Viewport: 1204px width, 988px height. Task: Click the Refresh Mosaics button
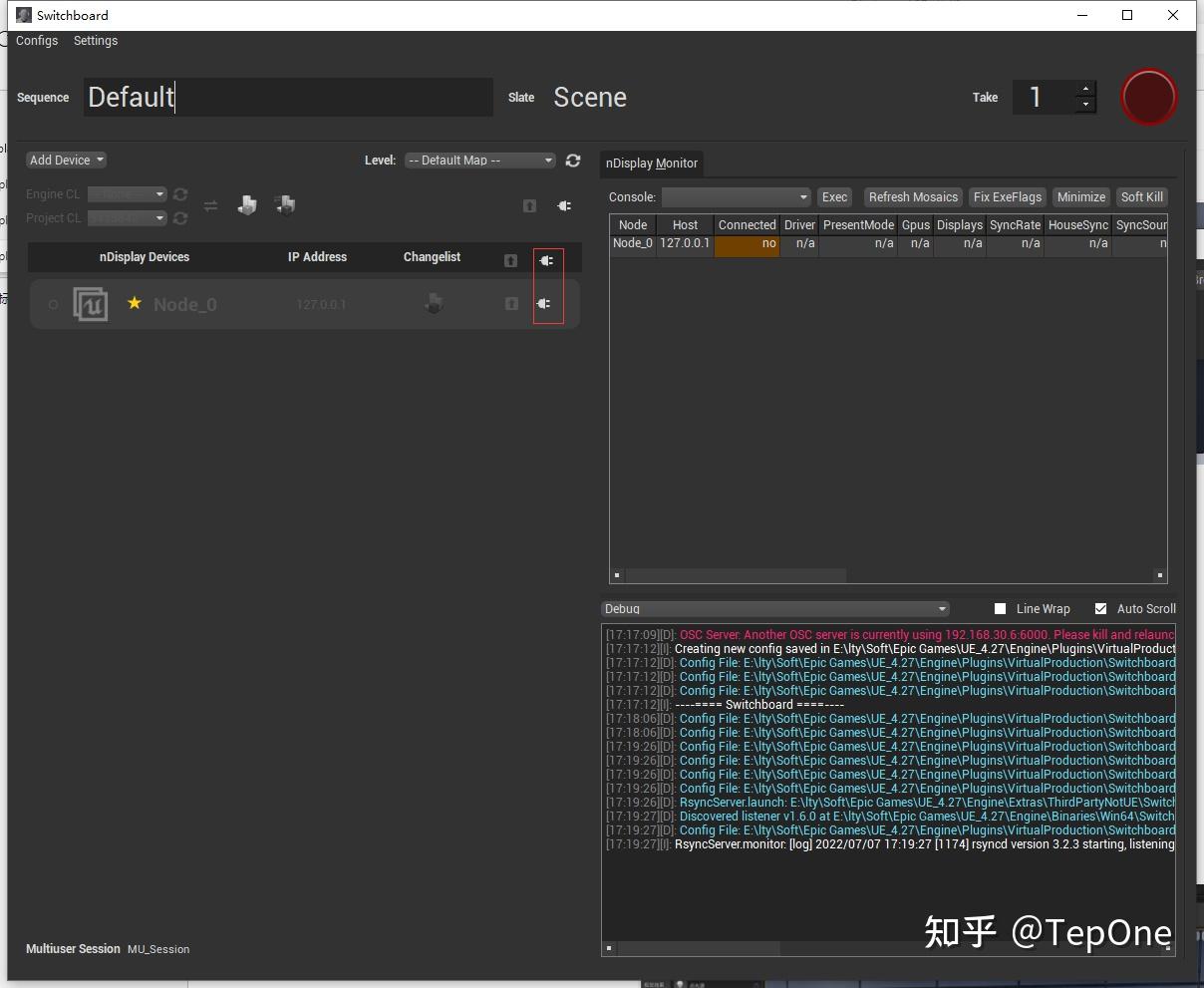(x=912, y=196)
